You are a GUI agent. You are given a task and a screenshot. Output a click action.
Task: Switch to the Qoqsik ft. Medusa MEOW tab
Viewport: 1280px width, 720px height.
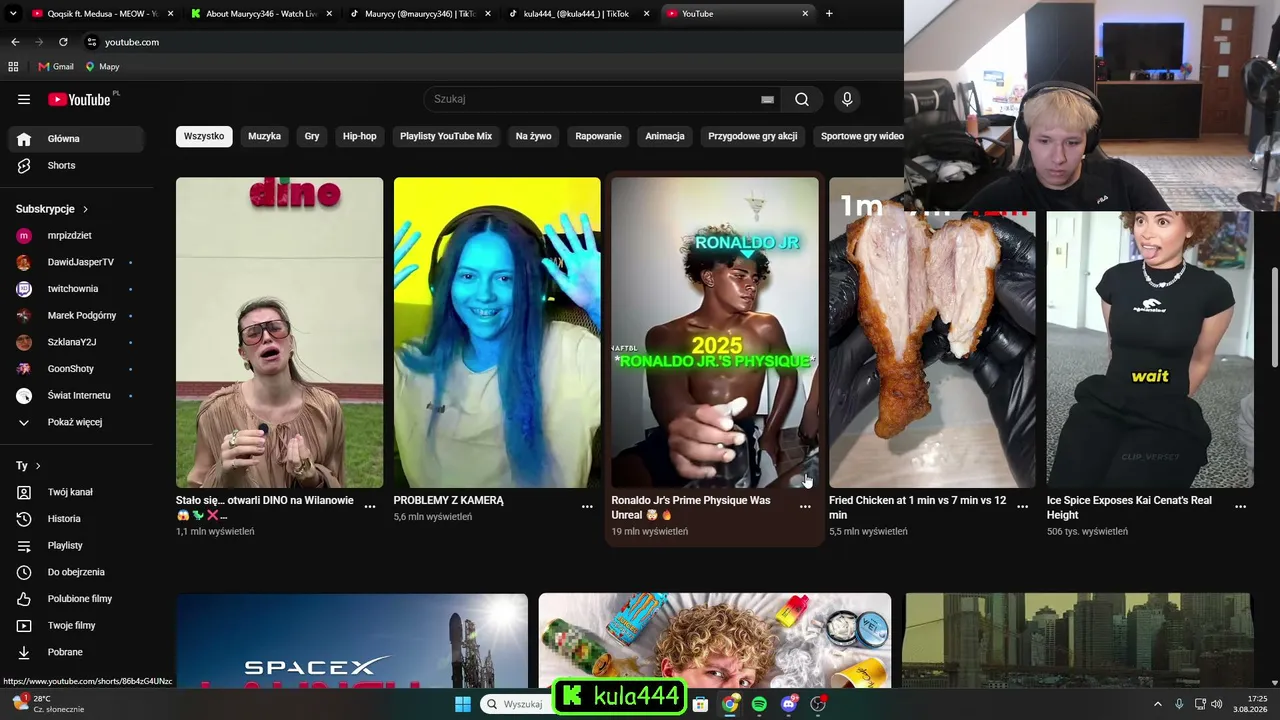coord(100,14)
